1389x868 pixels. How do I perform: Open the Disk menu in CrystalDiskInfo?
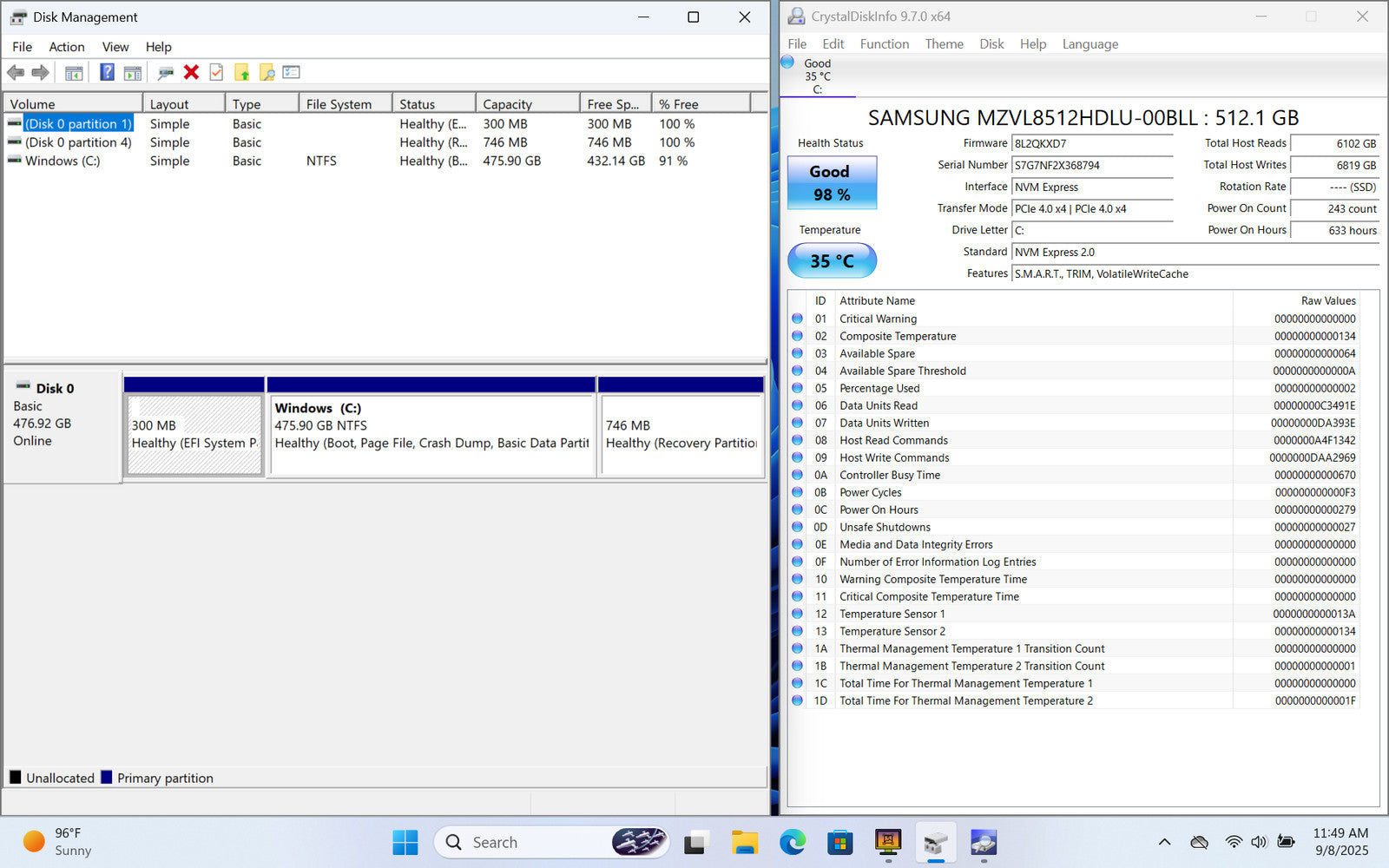991,44
